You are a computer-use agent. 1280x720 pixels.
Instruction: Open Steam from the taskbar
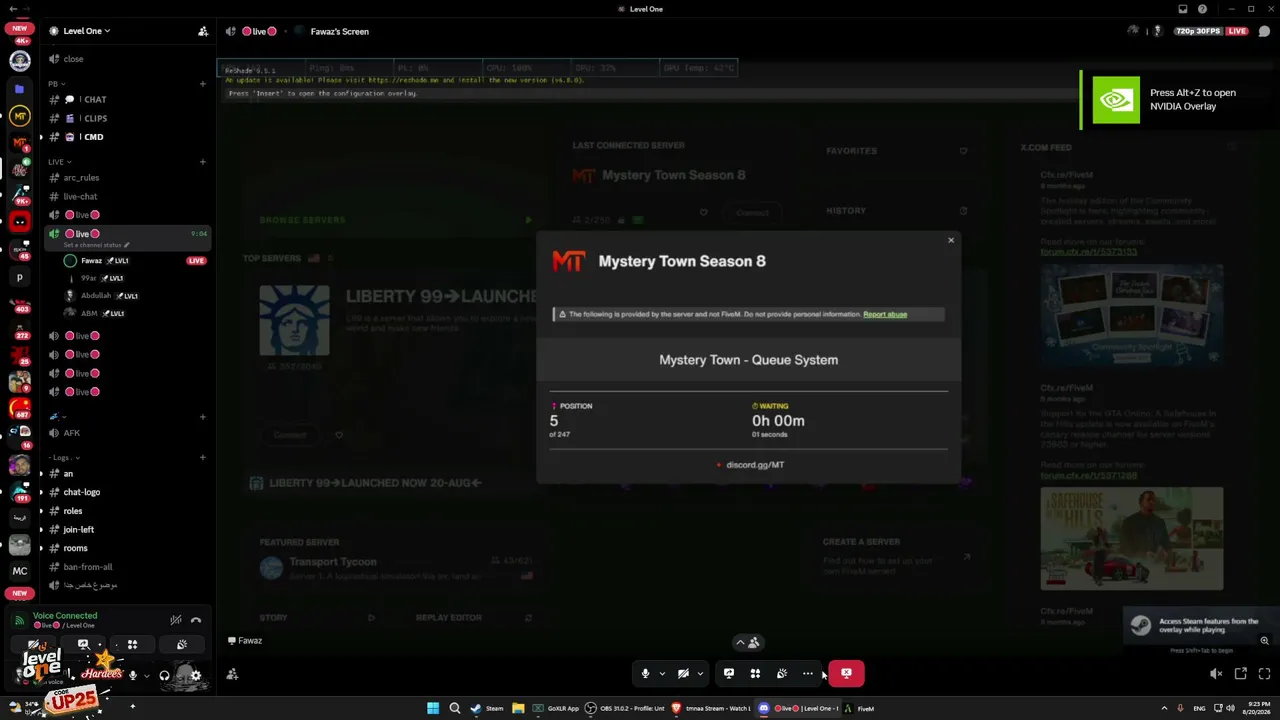tap(487, 708)
